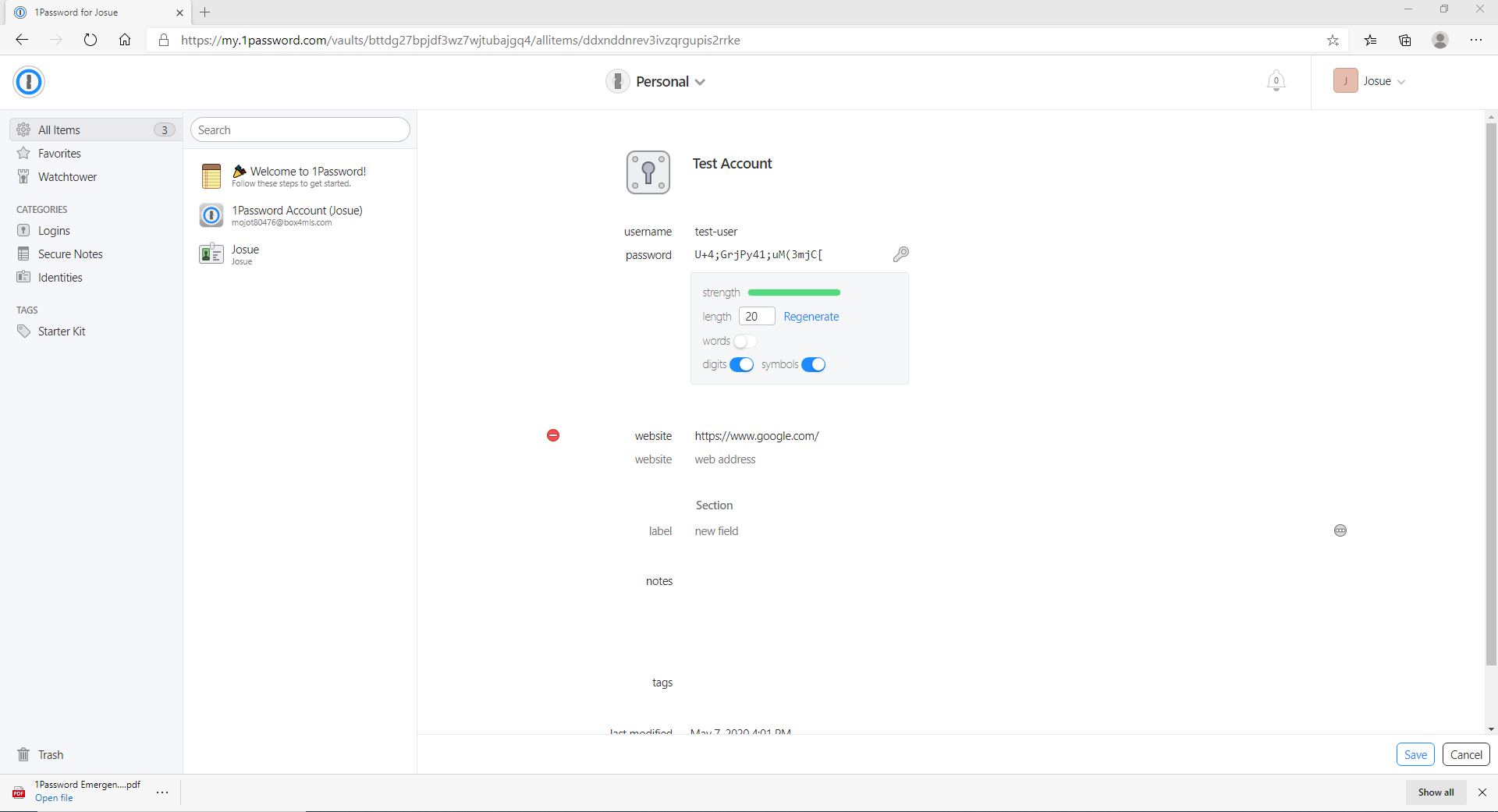Edit the password length field

757,316
